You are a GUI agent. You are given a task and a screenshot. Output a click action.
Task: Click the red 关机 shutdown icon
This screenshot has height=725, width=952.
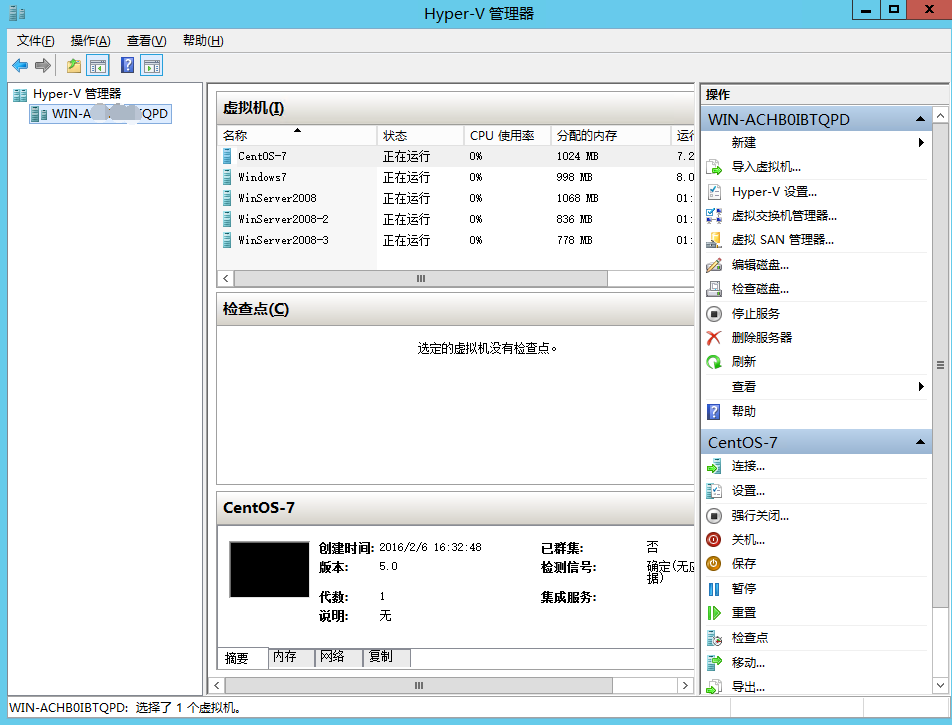714,540
